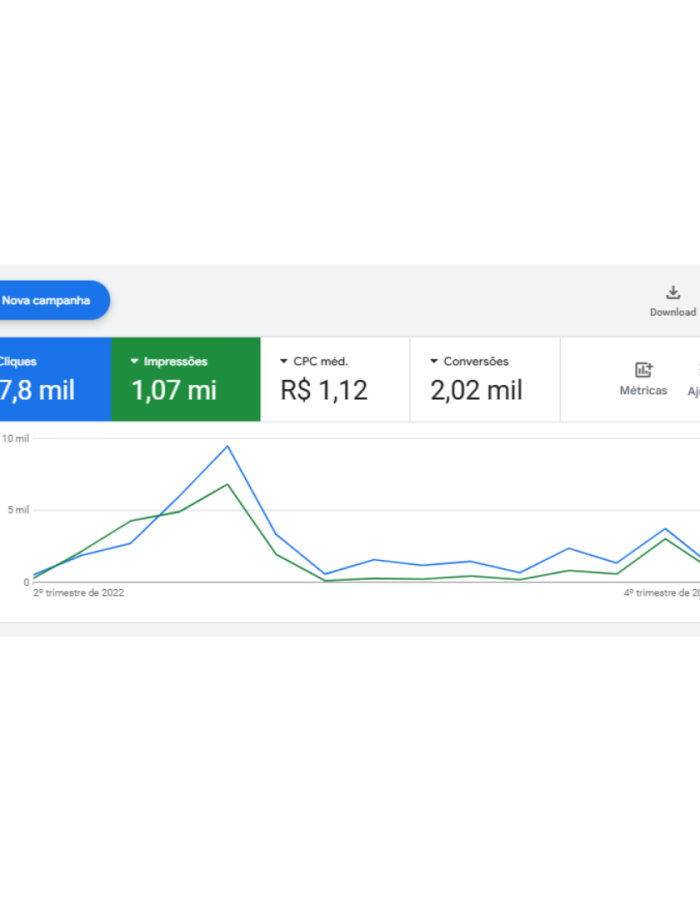700x900 pixels.
Task: Click the Download arrow icon
Action: [673, 293]
